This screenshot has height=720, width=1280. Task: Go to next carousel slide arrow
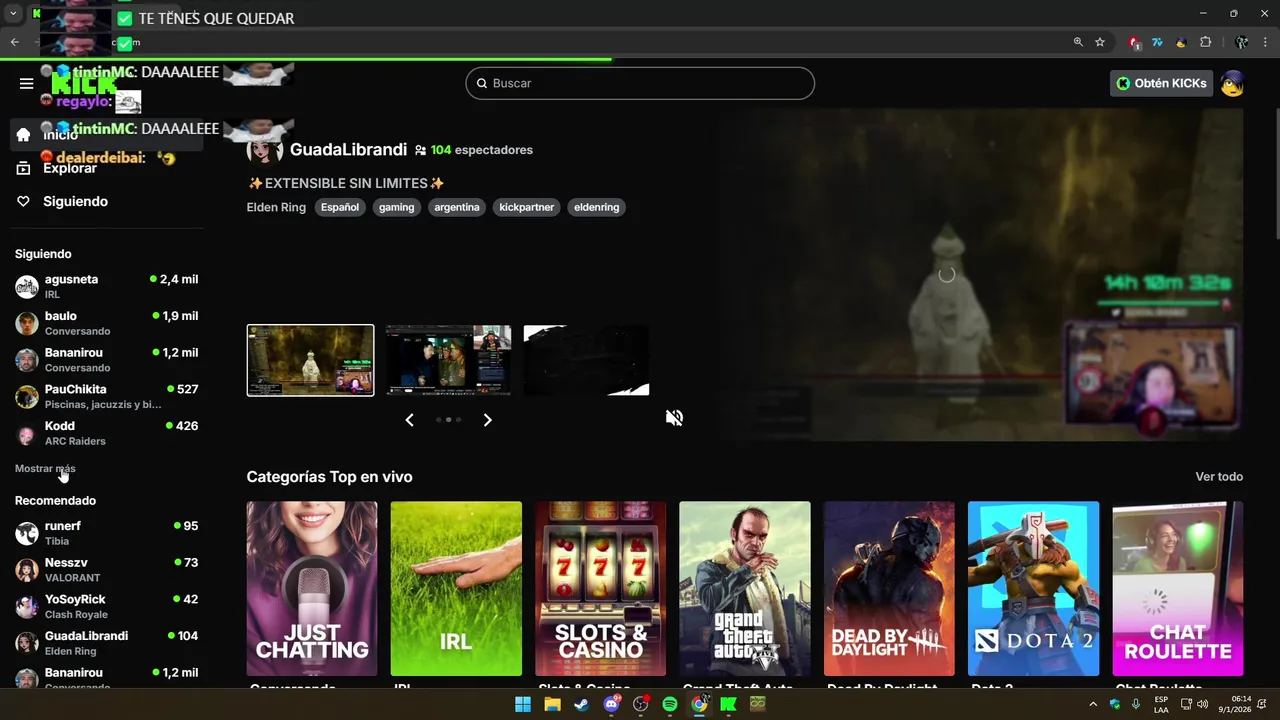(x=487, y=420)
